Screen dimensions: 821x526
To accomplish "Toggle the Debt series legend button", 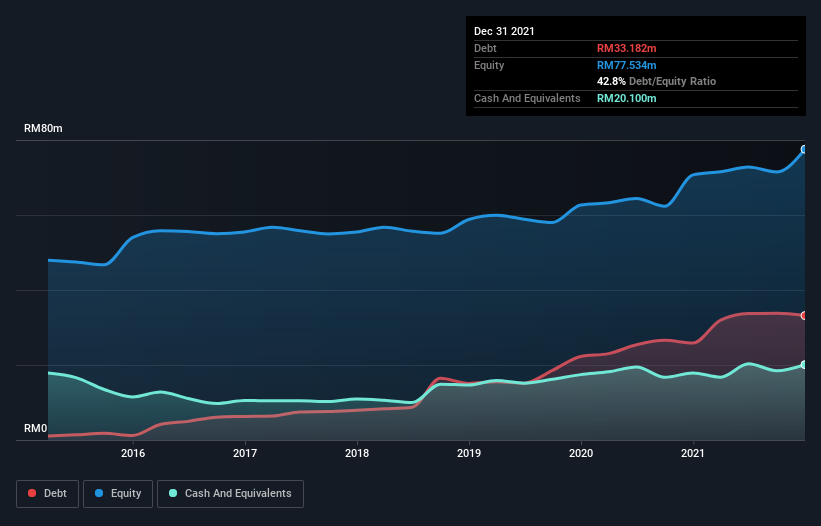I will [x=47, y=494].
